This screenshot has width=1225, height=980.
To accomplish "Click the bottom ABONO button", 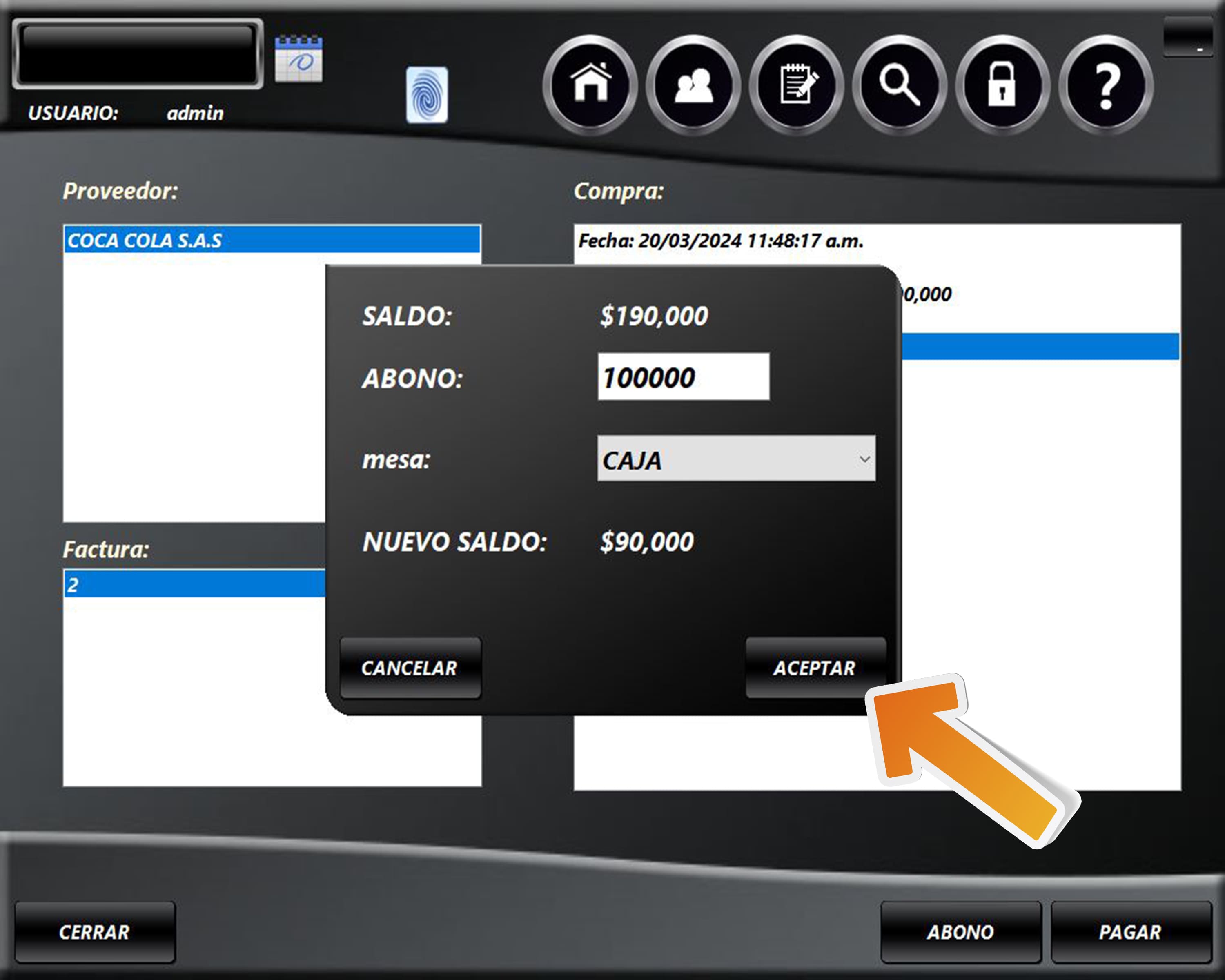I will coord(960,932).
